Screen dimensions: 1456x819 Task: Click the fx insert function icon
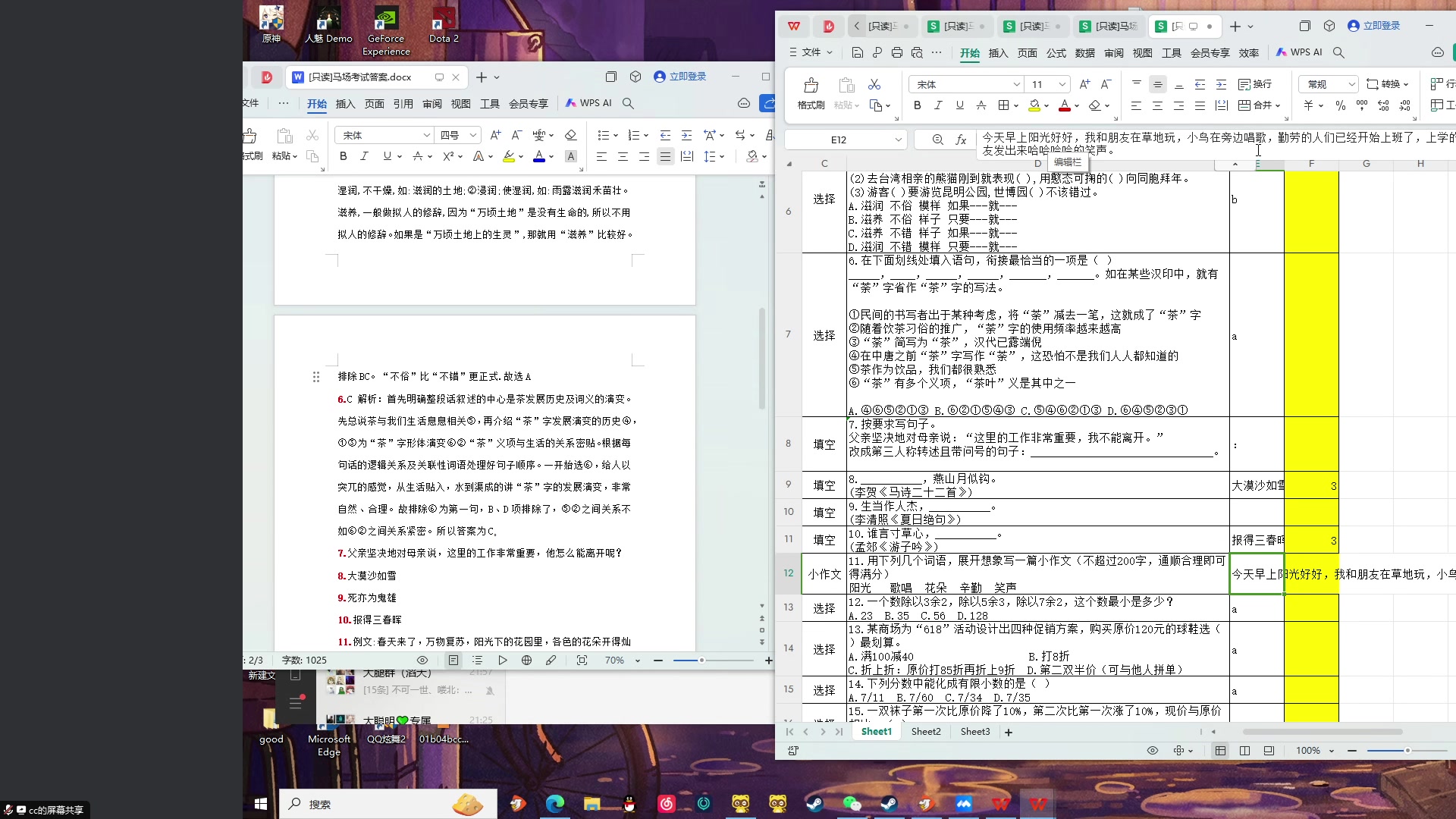point(961,140)
